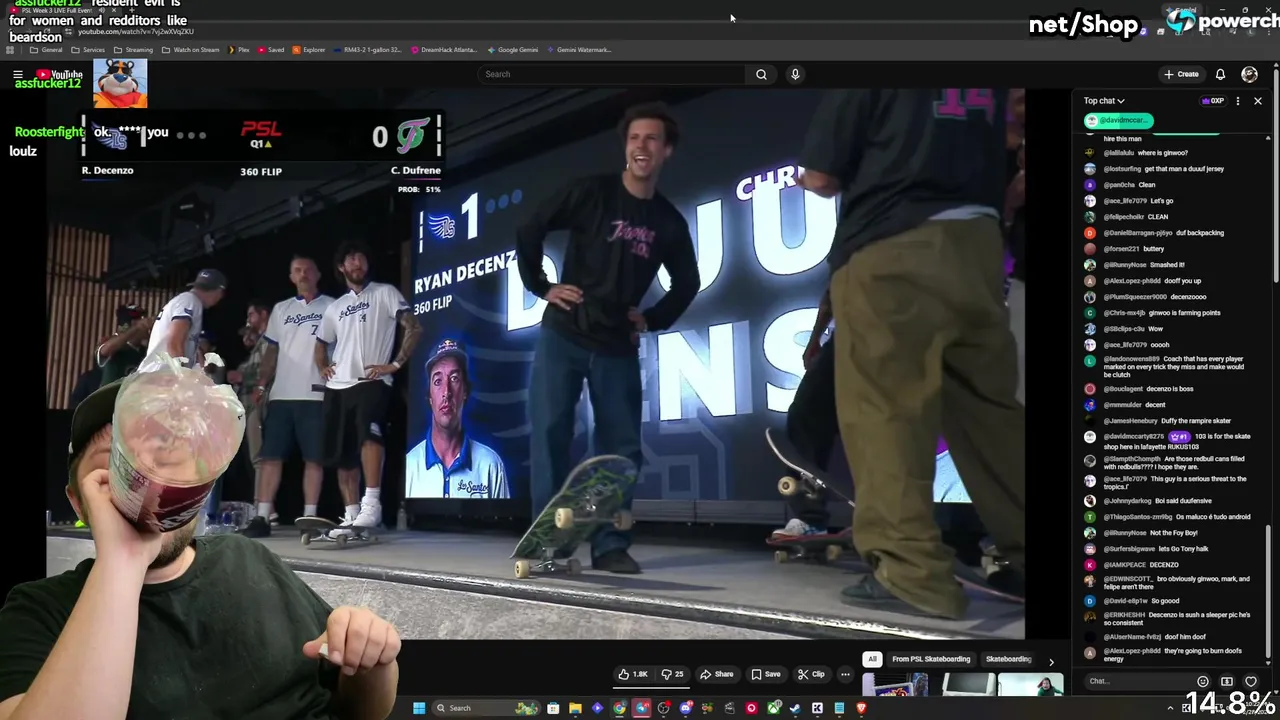Open the Services bookmarks folder
This screenshot has height=720, width=1280.
click(x=88, y=50)
